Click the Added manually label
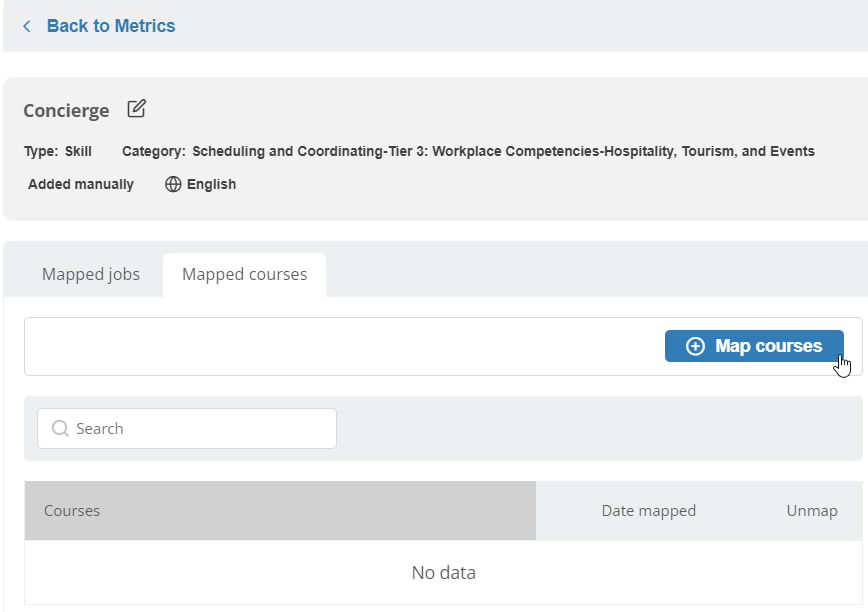Viewport: 868px width, 612px height. [x=81, y=184]
